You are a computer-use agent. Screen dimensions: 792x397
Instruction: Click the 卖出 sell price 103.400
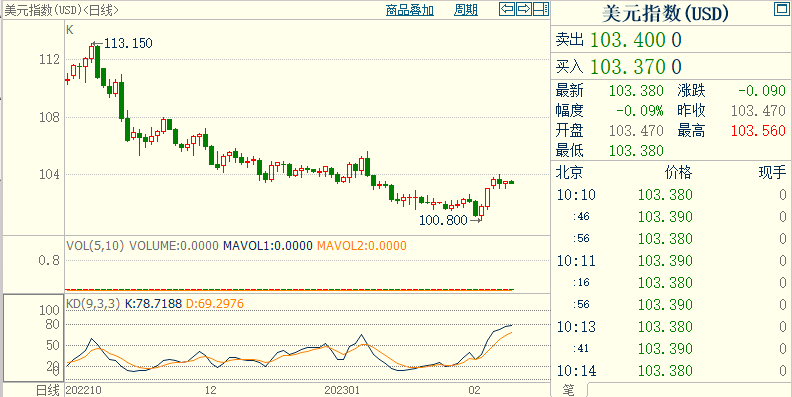coord(635,40)
